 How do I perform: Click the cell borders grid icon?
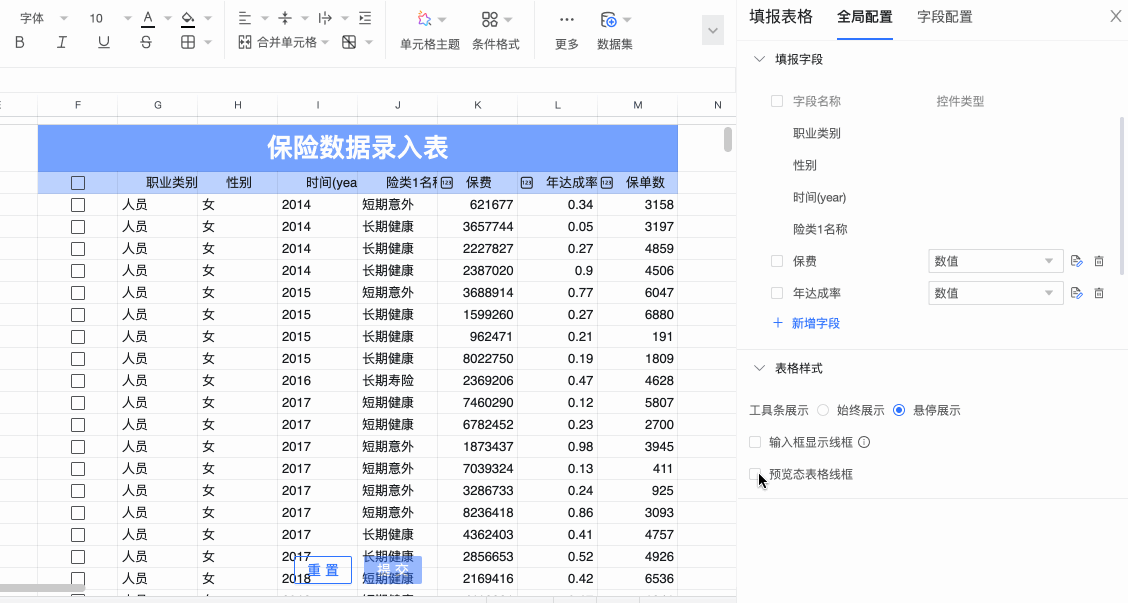coord(188,42)
